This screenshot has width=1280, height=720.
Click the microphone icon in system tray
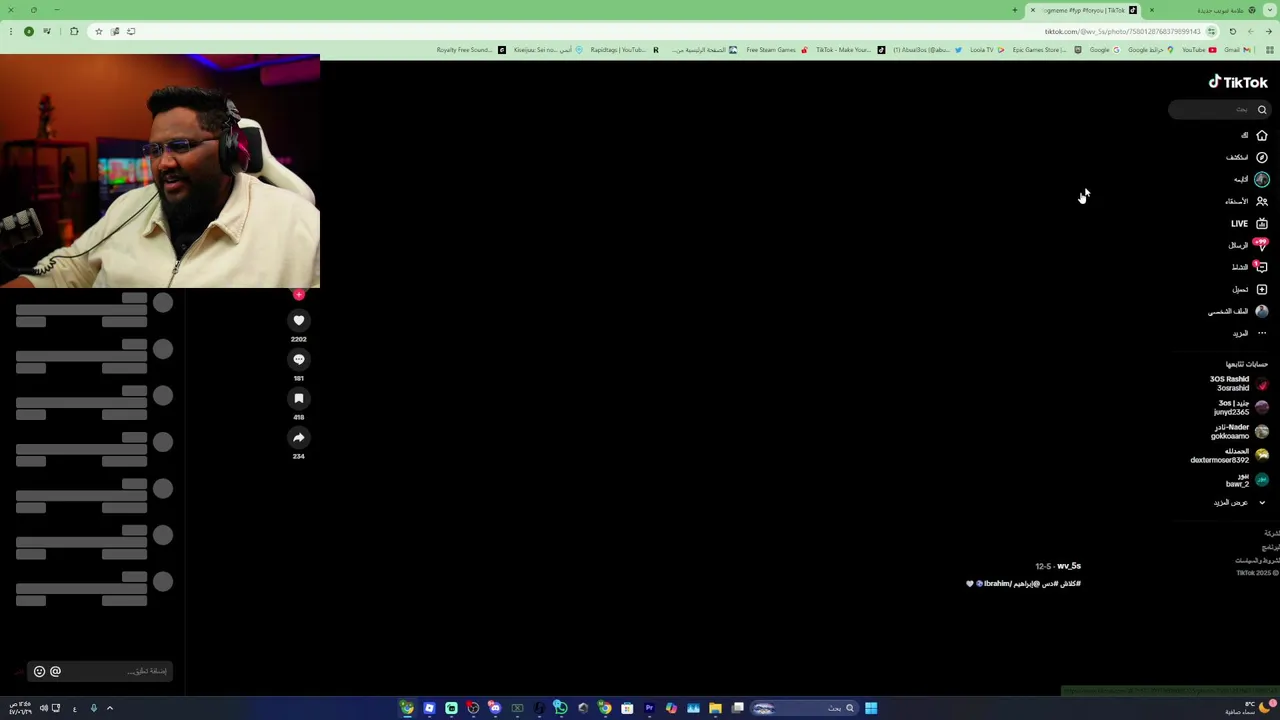point(93,708)
